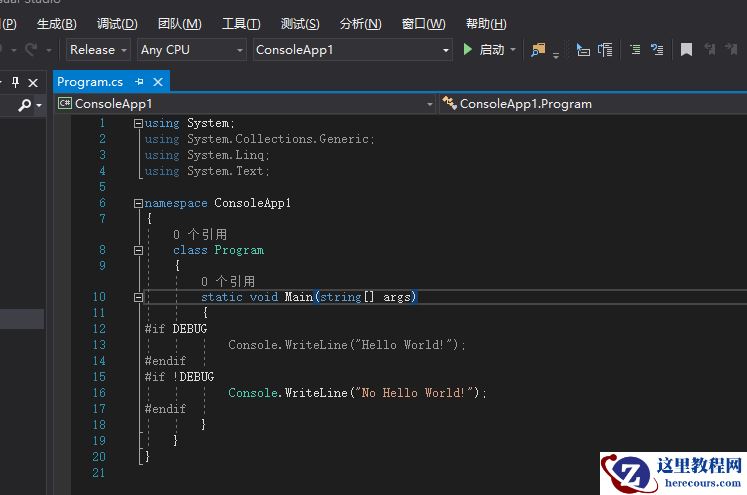
Task: Open the 工具(T) tools menu
Action: point(240,23)
